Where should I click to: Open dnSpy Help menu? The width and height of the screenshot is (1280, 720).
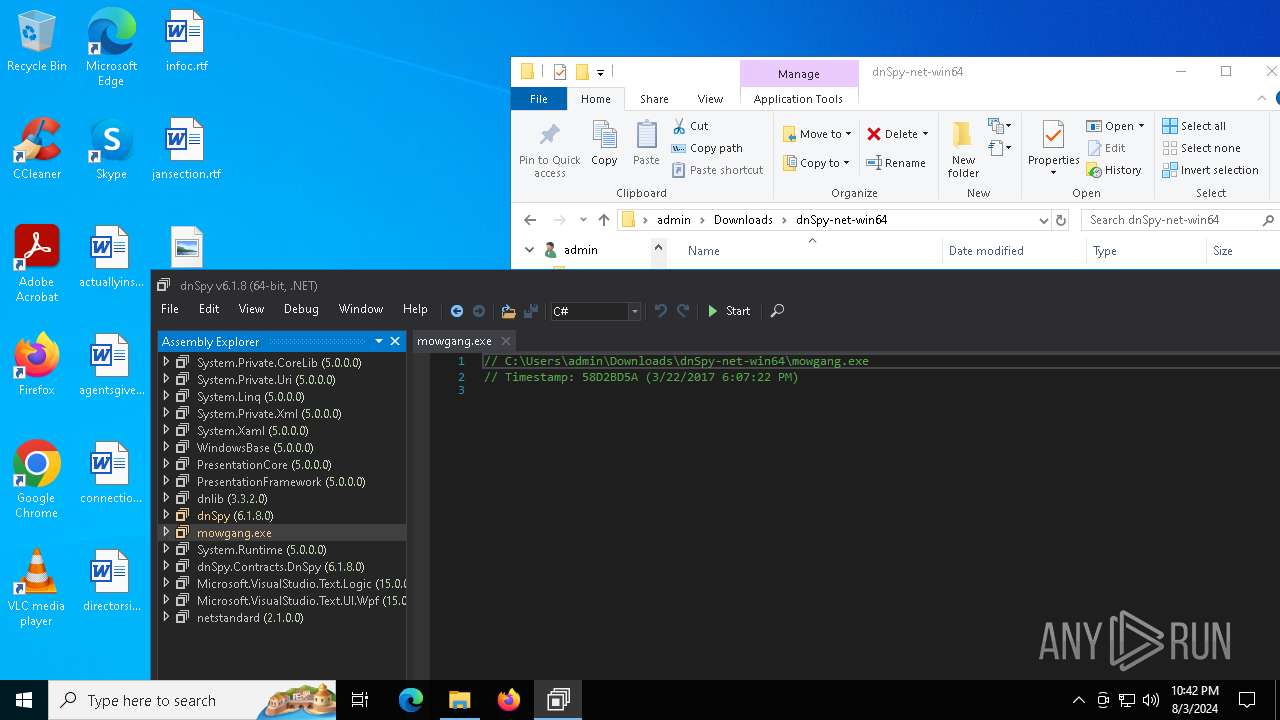[x=415, y=309]
